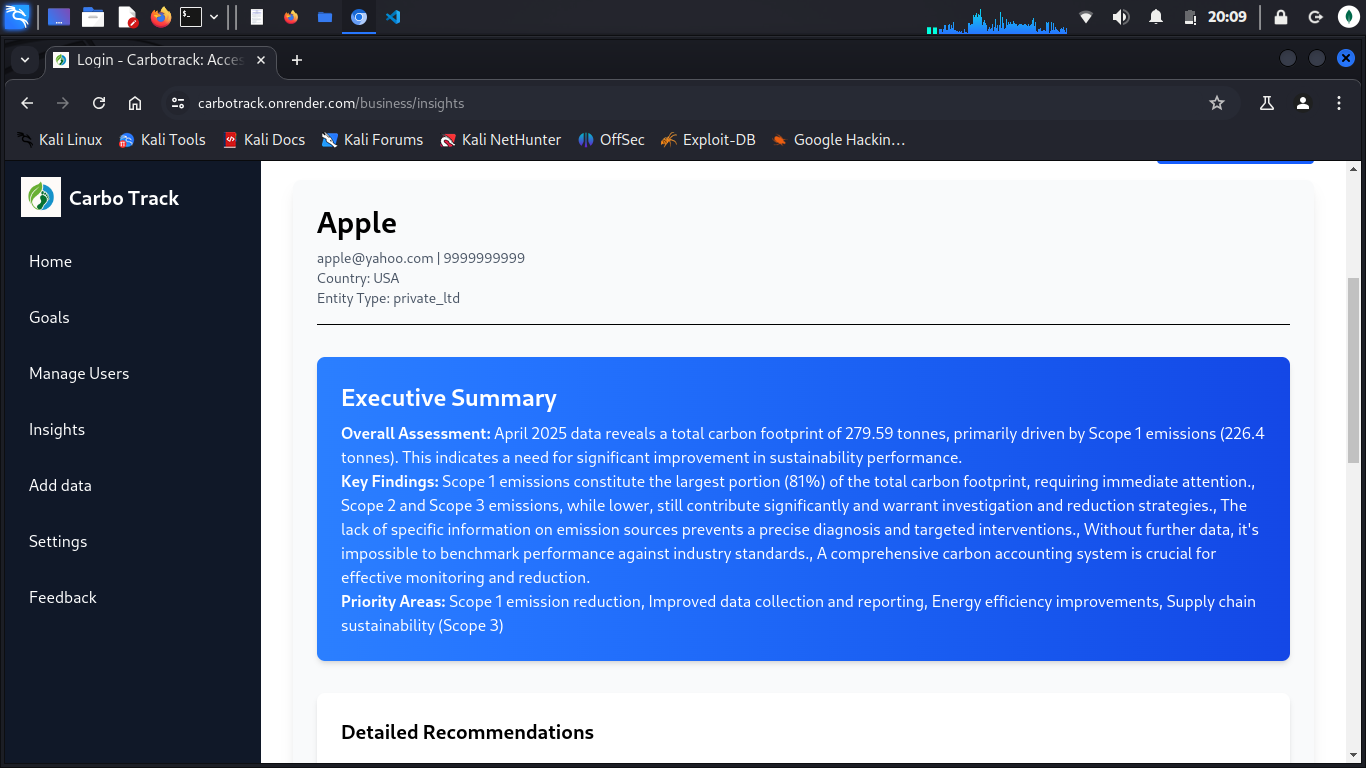Open the Kali Forums bookmark
Viewport: 1366px width, 768px height.
coord(372,140)
